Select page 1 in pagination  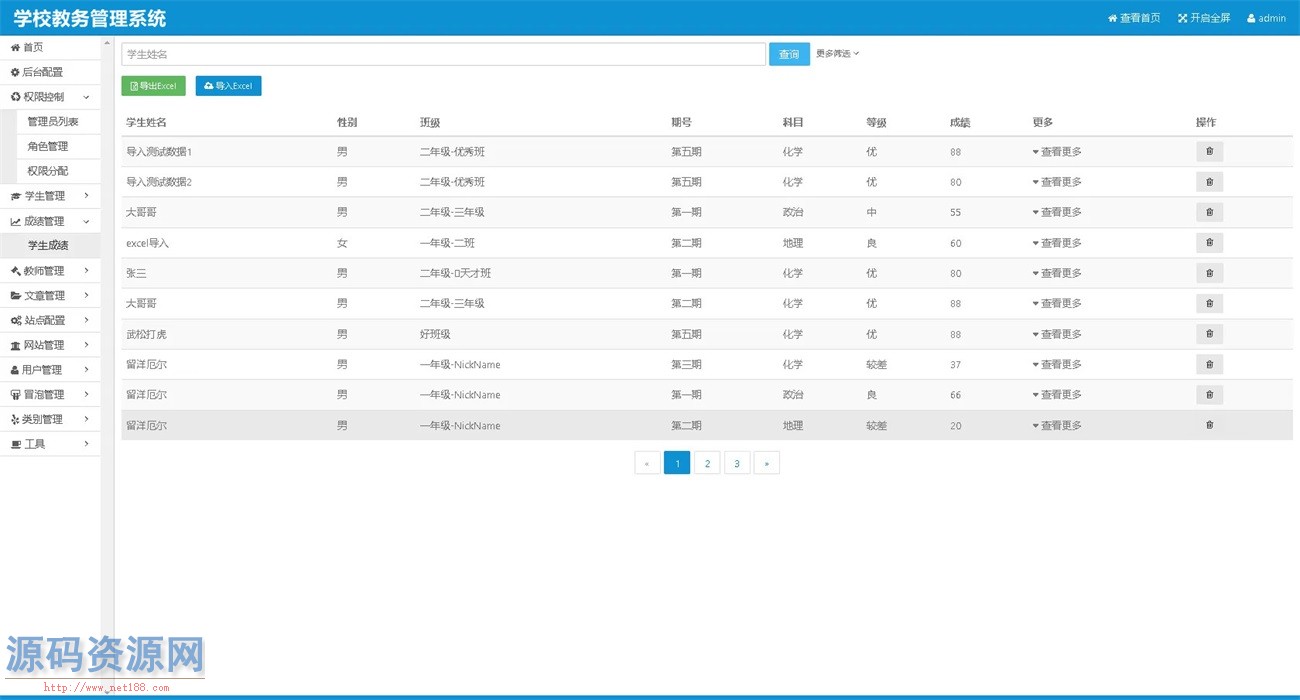677,463
